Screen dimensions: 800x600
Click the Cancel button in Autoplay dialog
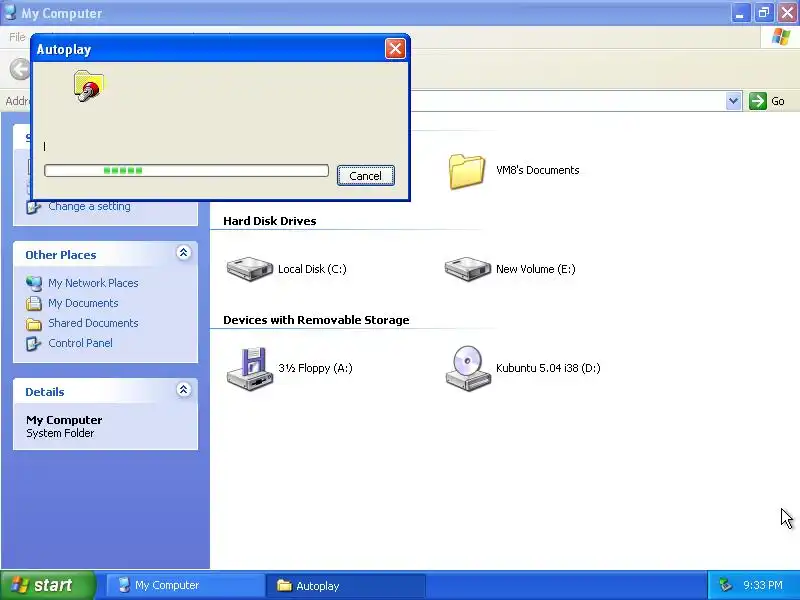pyautogui.click(x=365, y=176)
